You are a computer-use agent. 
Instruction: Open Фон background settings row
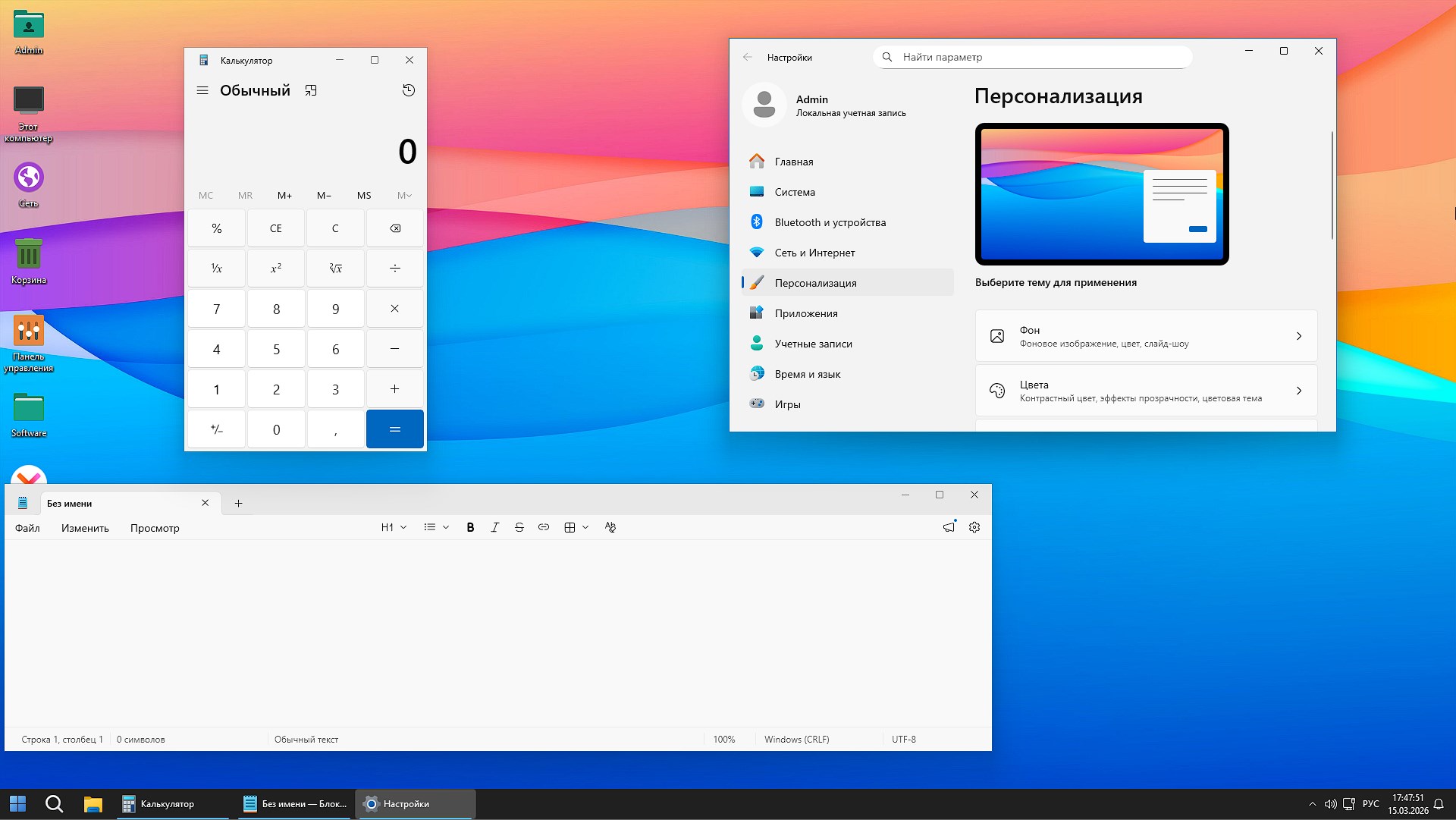pyautogui.click(x=1146, y=336)
